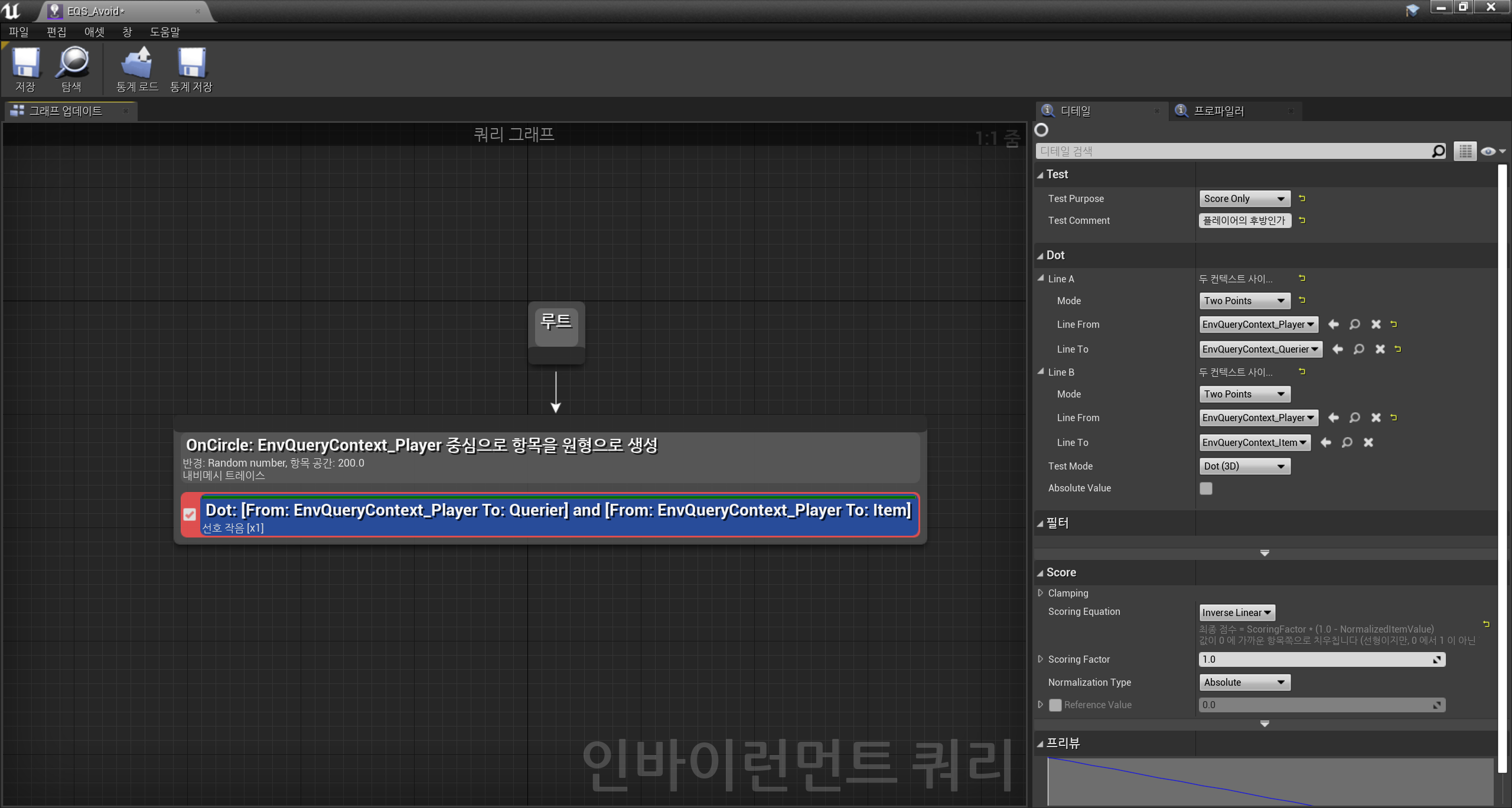Disable the Dot test checkbox
This screenshot has height=808, width=1512.
point(190,514)
